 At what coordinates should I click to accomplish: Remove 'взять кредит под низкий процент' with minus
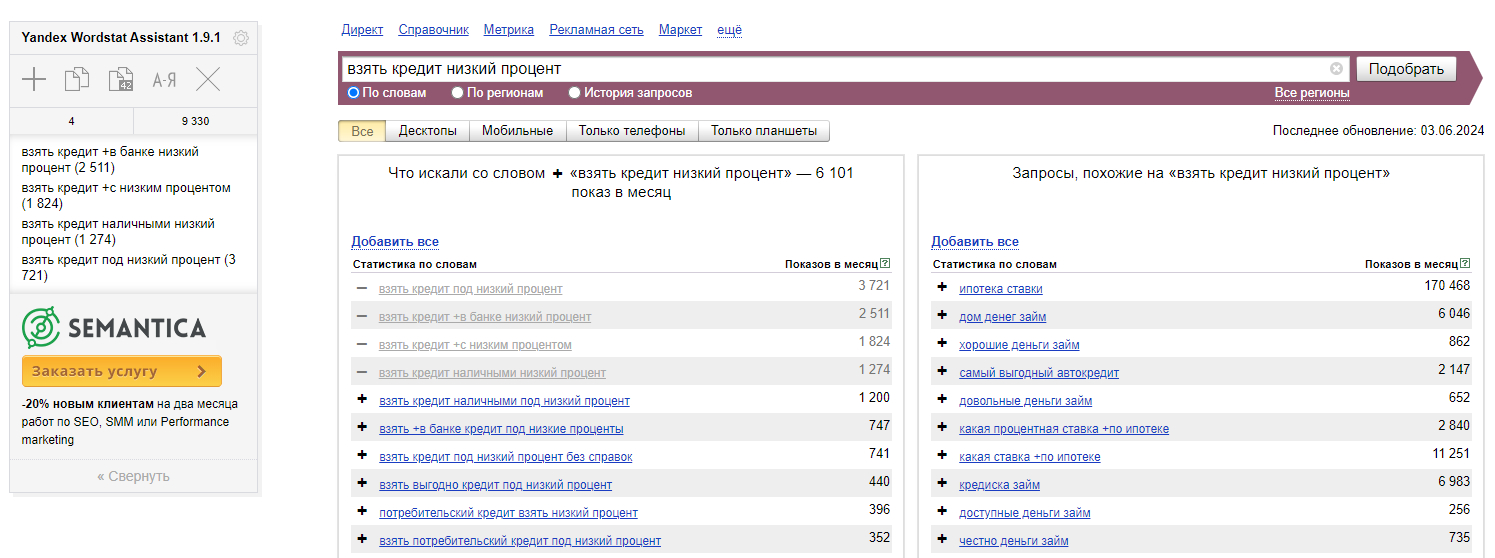click(362, 289)
